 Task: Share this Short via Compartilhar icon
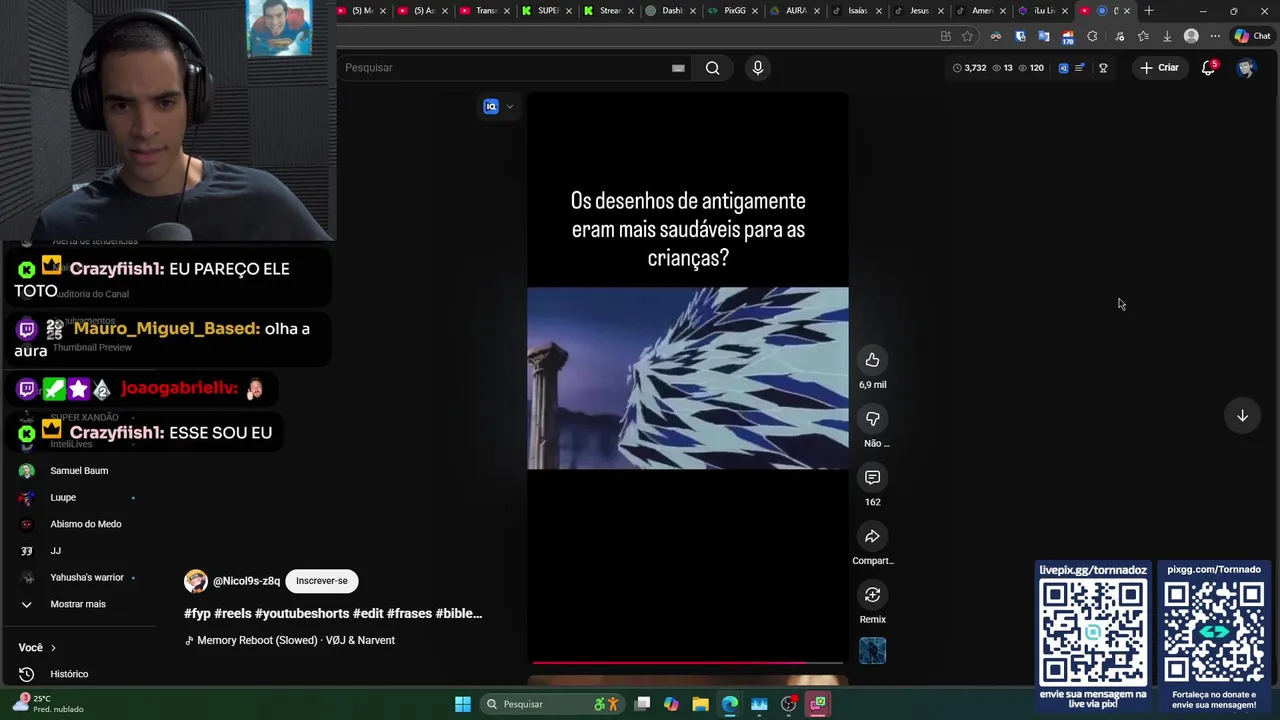pyautogui.click(x=872, y=537)
